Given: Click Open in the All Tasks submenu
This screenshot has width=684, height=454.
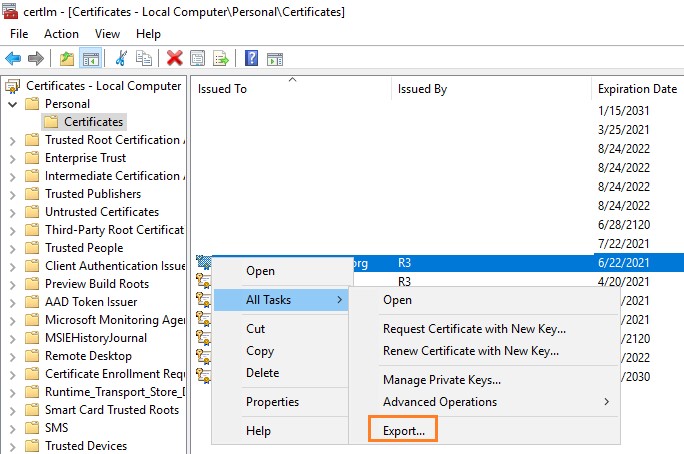Looking at the screenshot, I should (397, 300).
